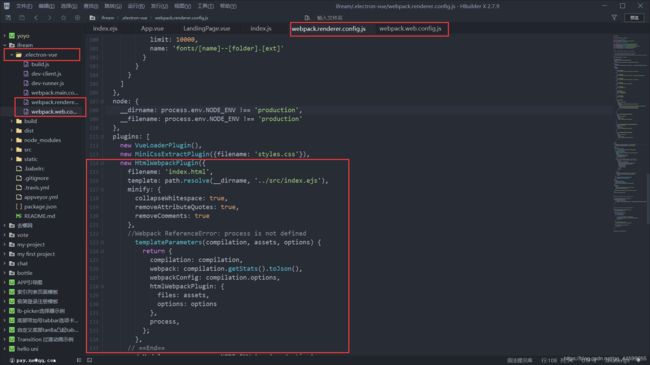Open .babelrc file in tree
The width and height of the screenshot is (650, 365).
coord(34,169)
